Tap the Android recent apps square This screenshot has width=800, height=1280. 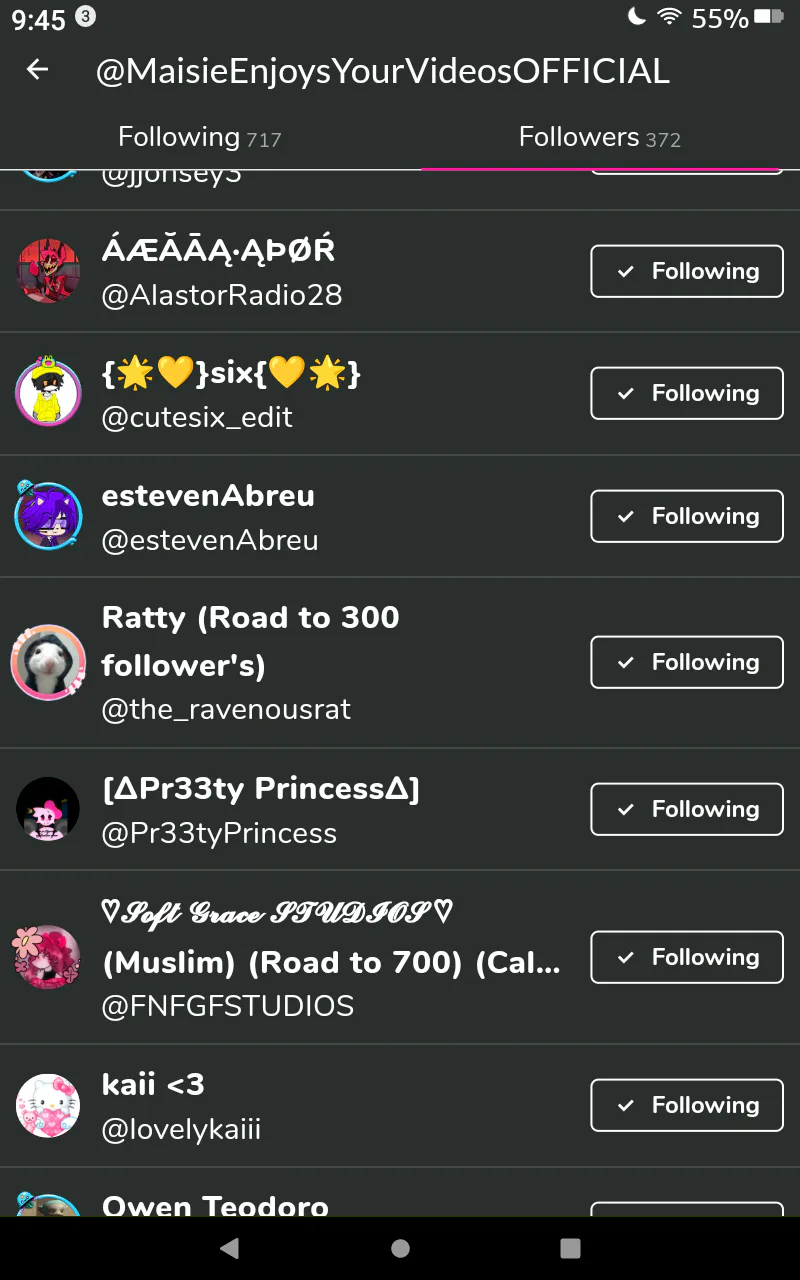click(570, 1248)
